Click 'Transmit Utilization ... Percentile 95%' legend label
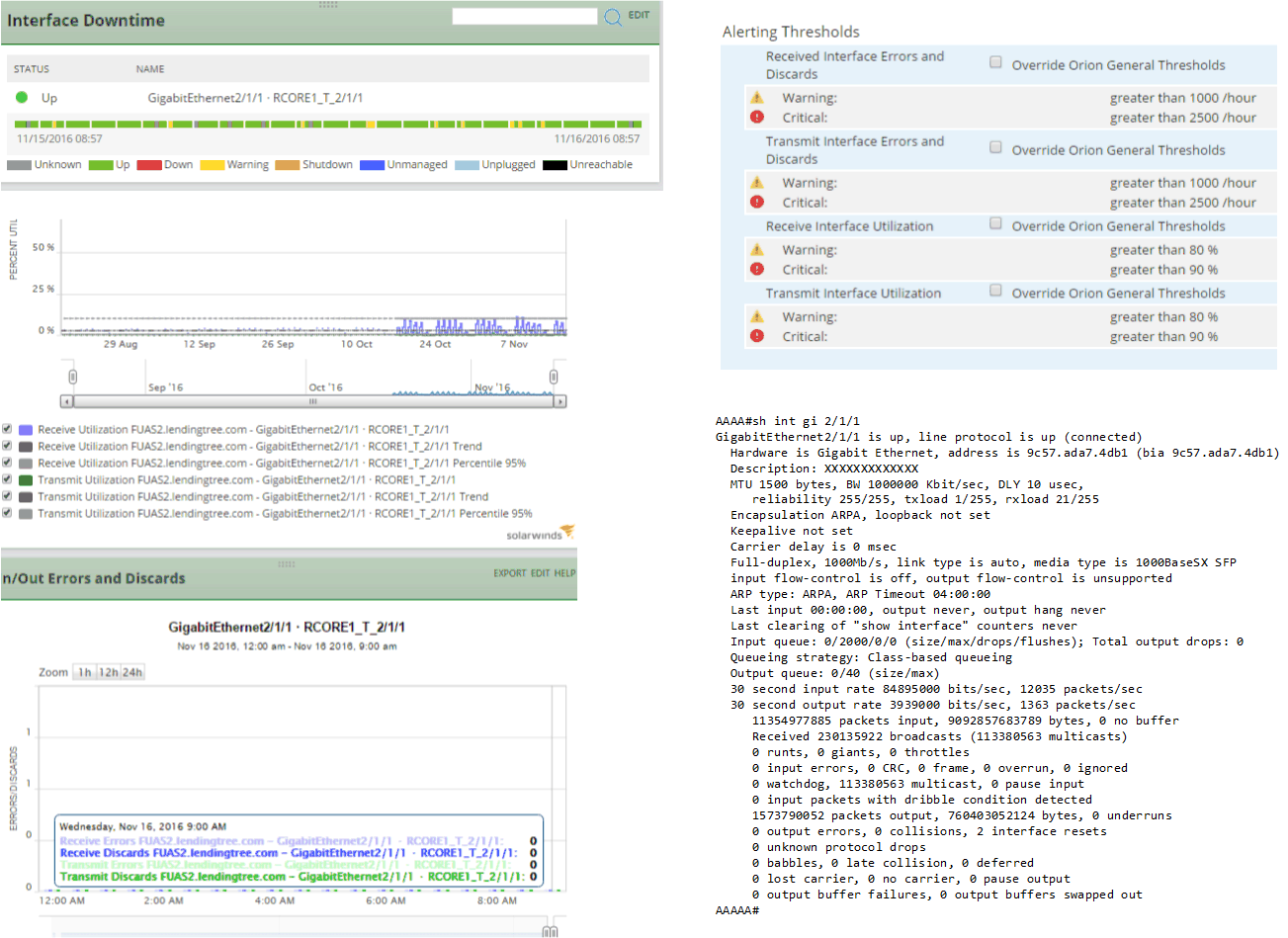 click(285, 514)
